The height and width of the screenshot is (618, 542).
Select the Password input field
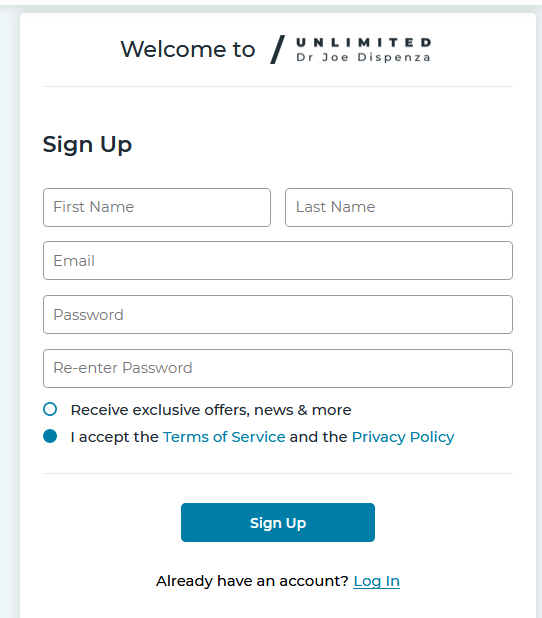[x=278, y=315]
